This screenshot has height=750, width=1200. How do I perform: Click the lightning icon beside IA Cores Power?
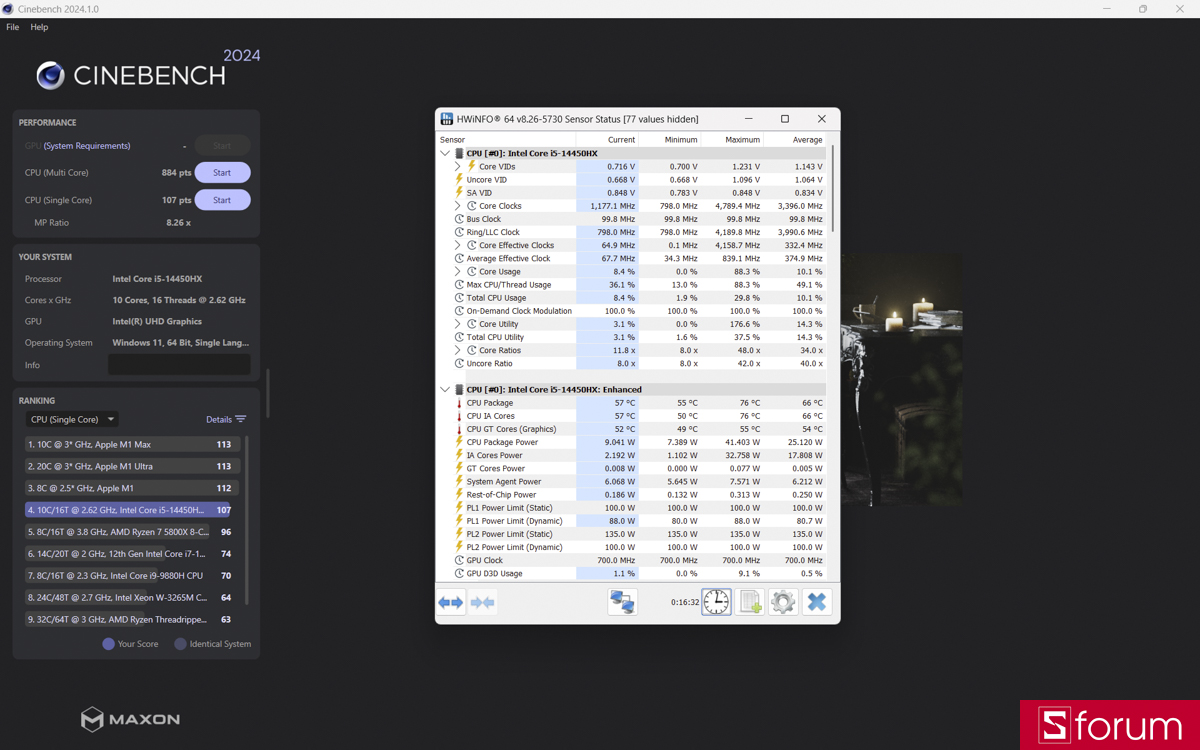[x=459, y=455]
